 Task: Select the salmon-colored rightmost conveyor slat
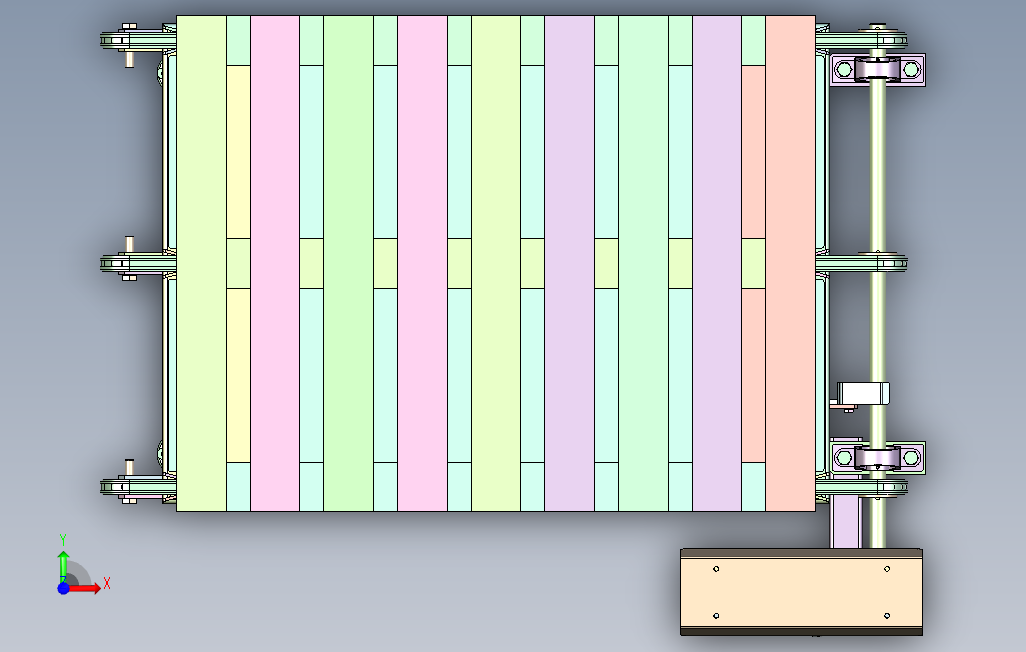(790, 263)
